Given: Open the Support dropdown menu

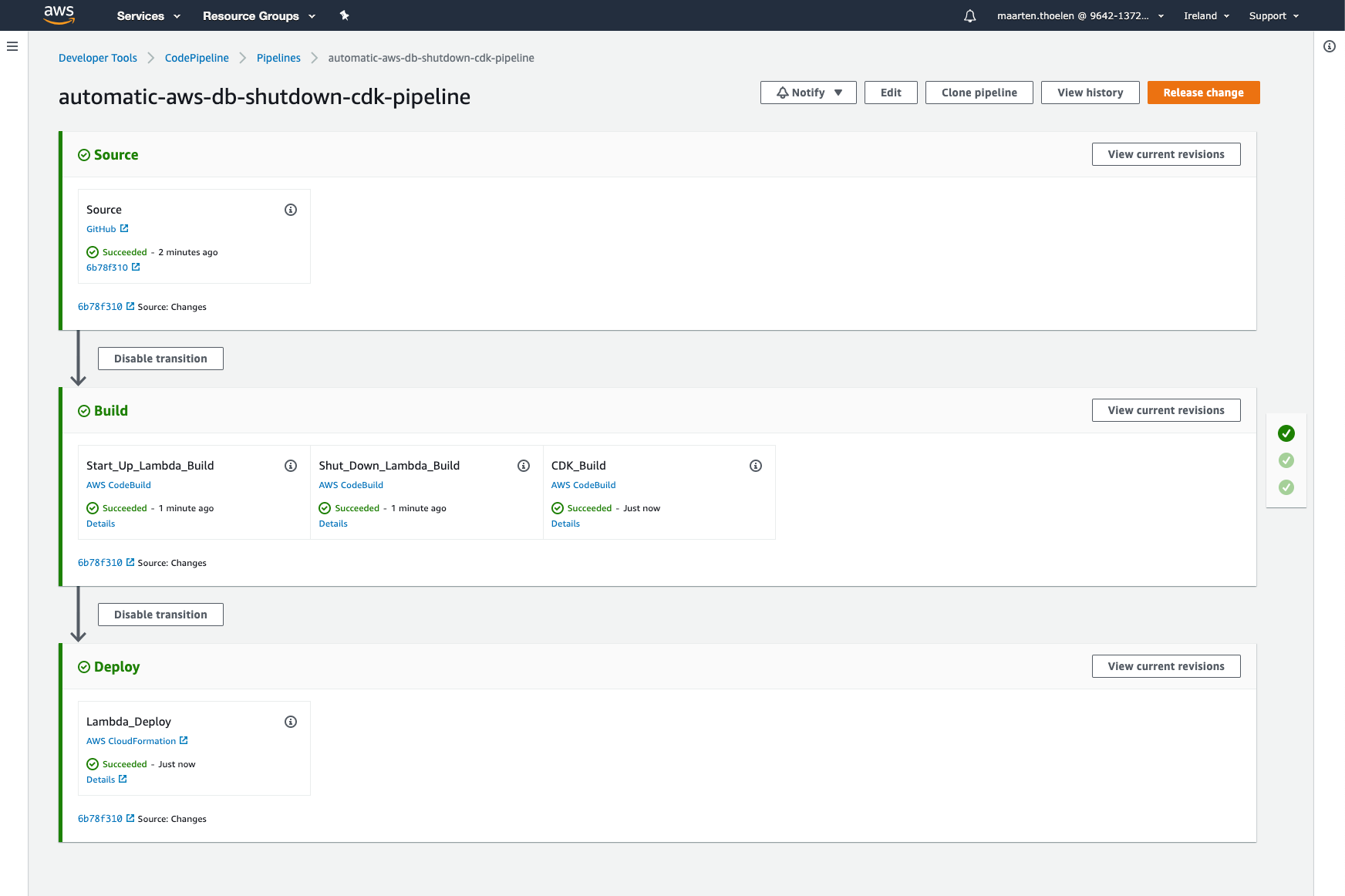Looking at the screenshot, I should point(1274,15).
